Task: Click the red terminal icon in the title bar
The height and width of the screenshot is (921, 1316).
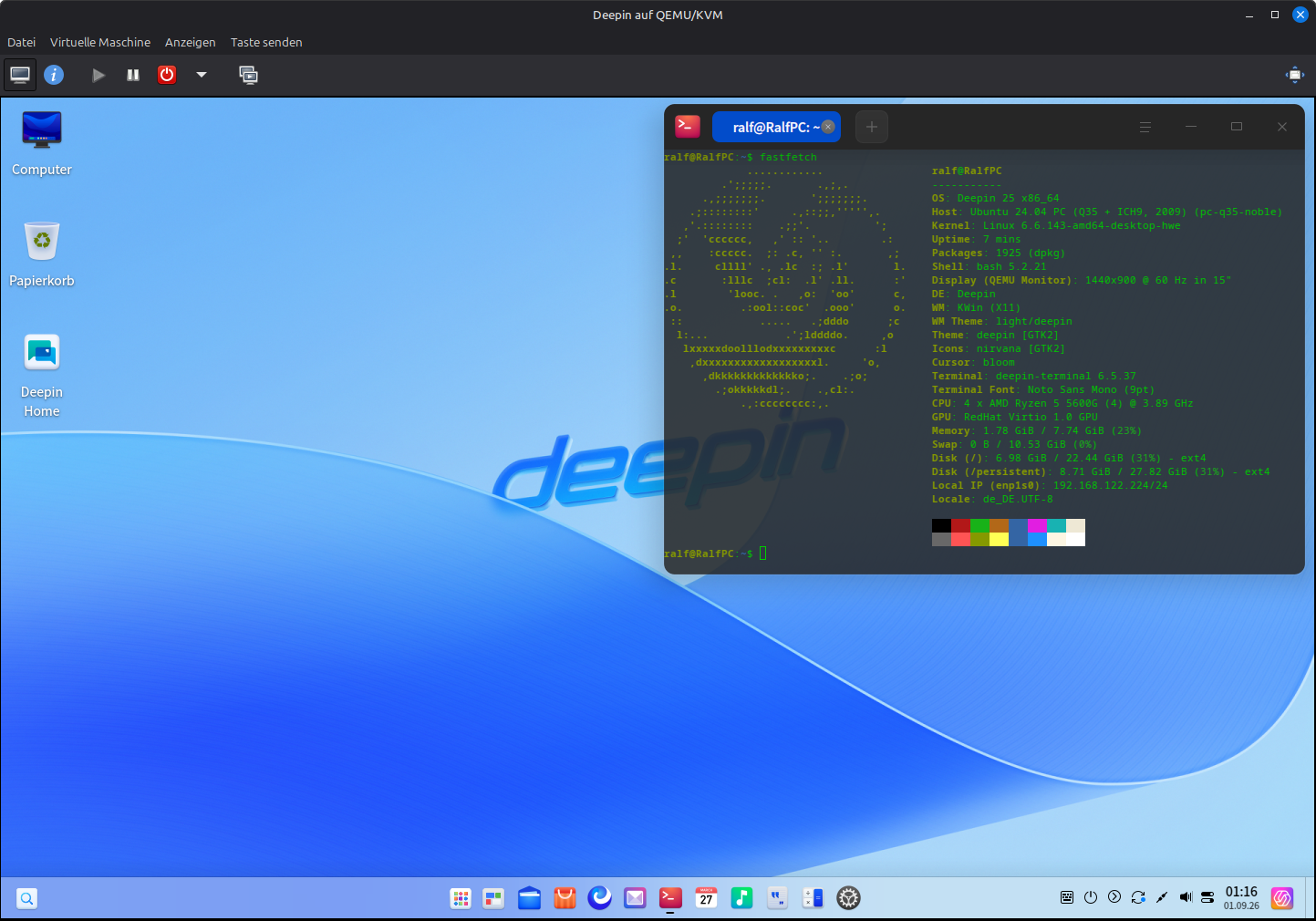Action: (688, 126)
